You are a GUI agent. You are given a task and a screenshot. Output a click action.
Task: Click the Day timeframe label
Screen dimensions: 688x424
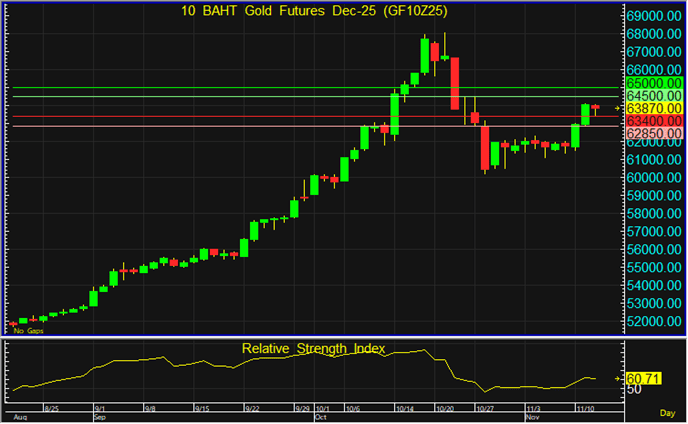coord(667,412)
